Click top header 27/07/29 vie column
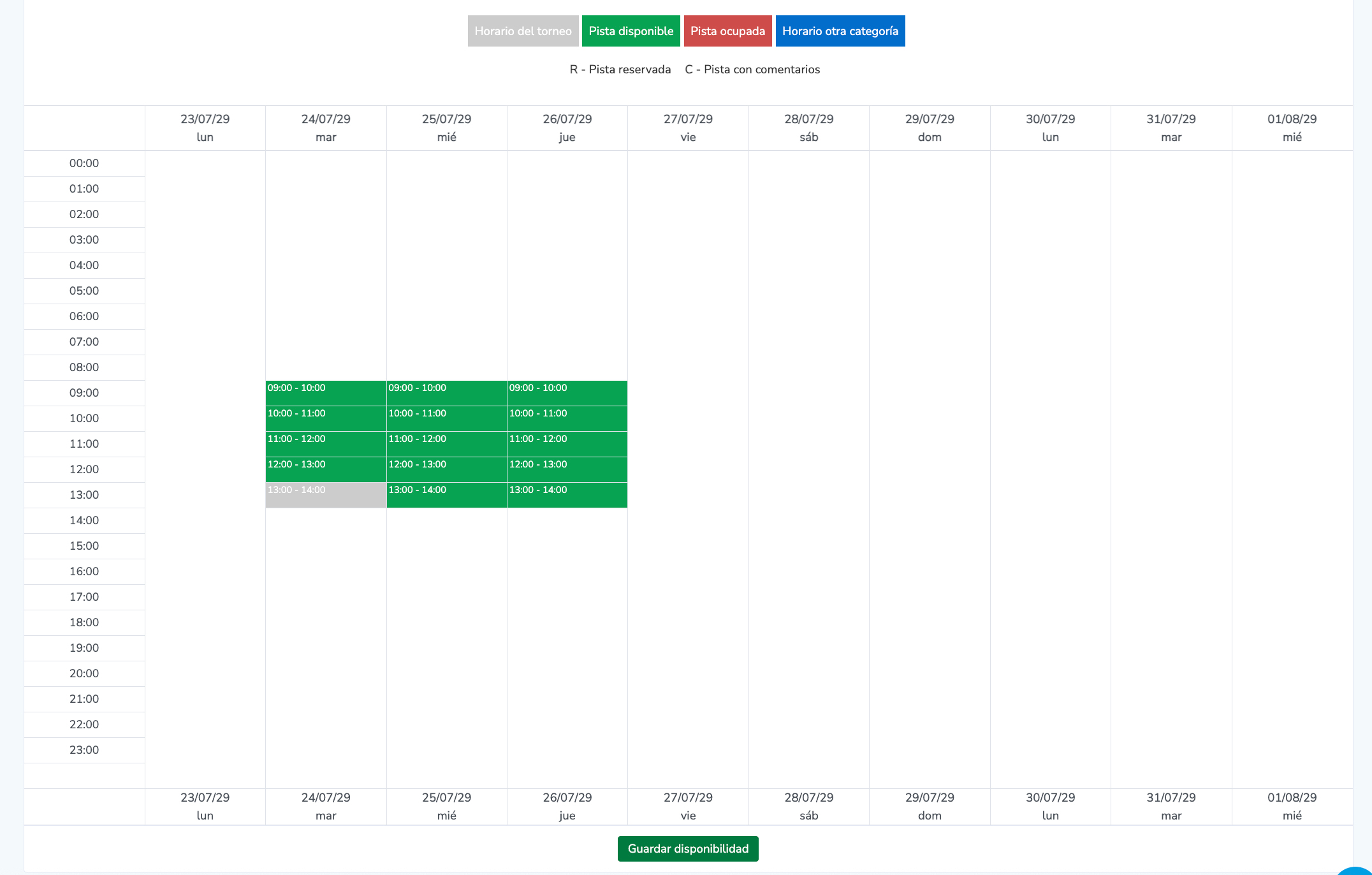The width and height of the screenshot is (1372, 875). [x=688, y=128]
